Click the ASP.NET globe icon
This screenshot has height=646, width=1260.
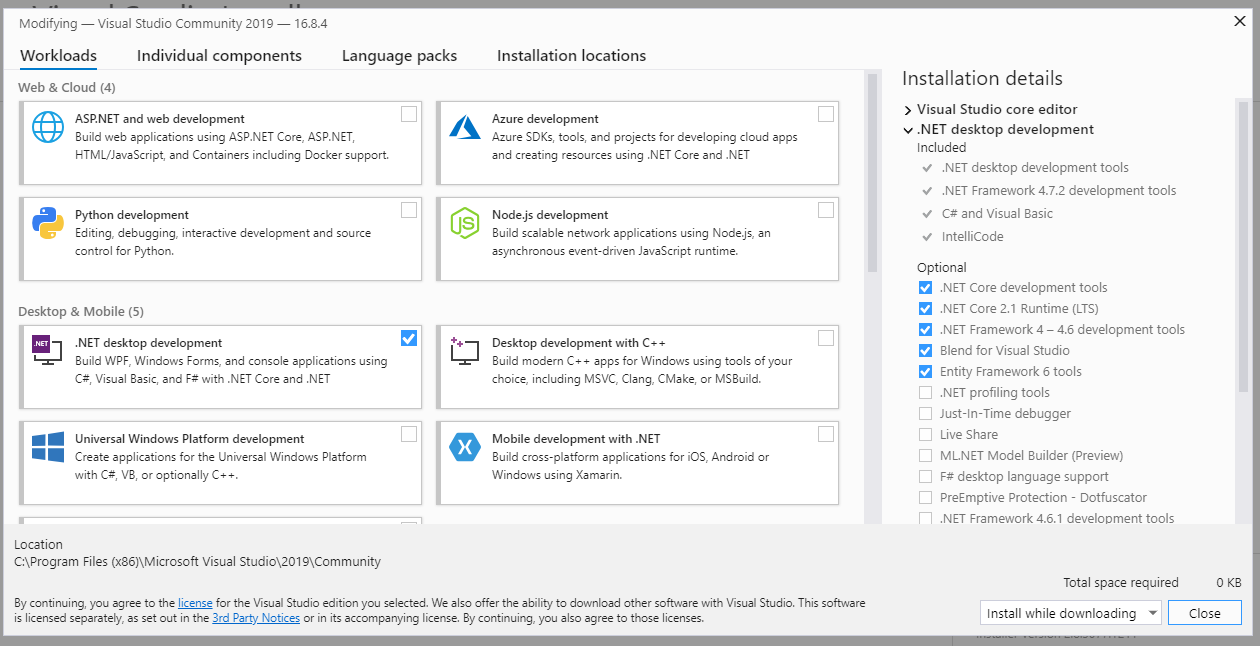point(48,127)
